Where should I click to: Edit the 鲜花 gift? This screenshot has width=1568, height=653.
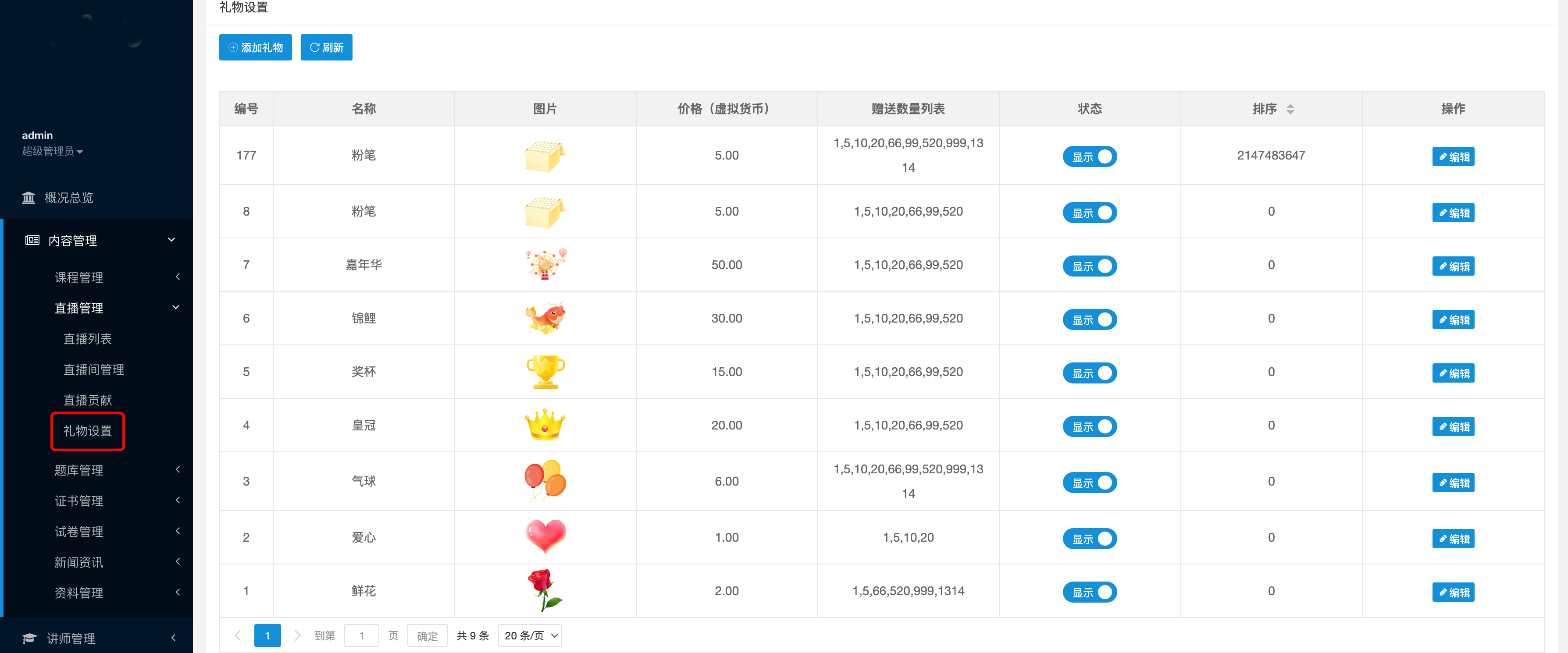(1453, 592)
